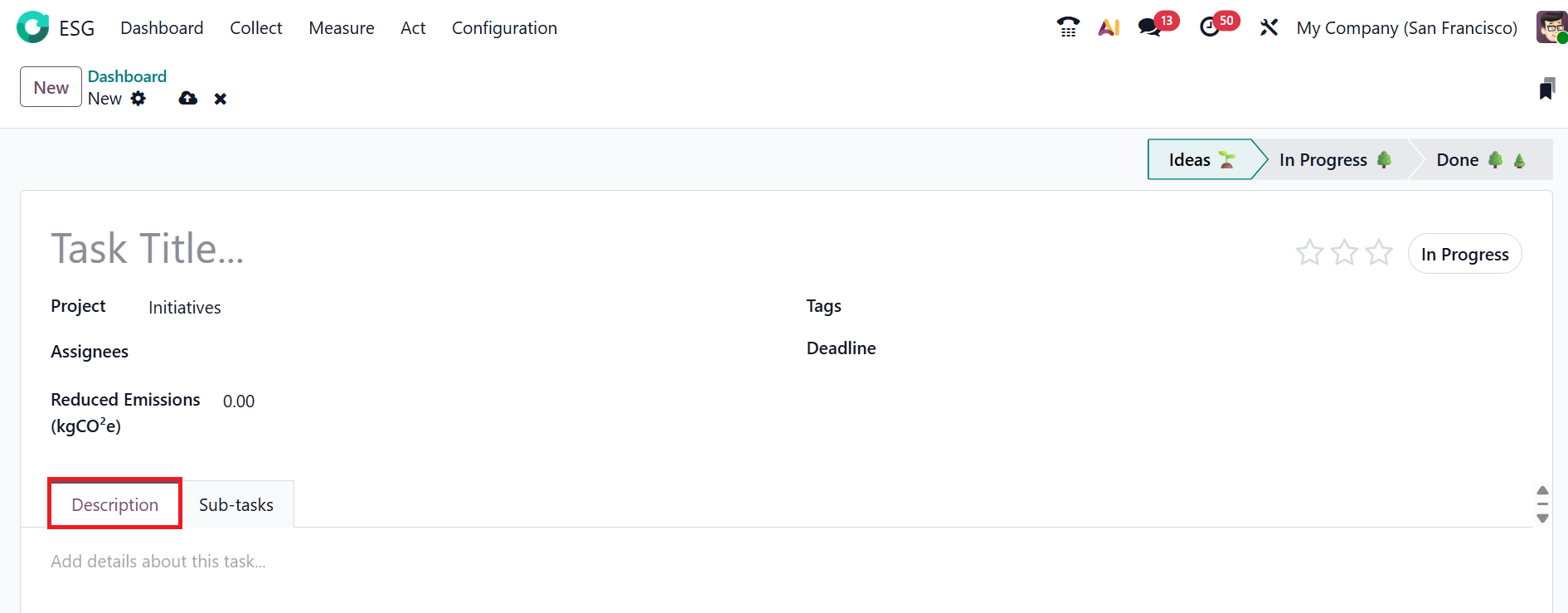
Task: Open the VoIP phone icon
Action: 1068,27
